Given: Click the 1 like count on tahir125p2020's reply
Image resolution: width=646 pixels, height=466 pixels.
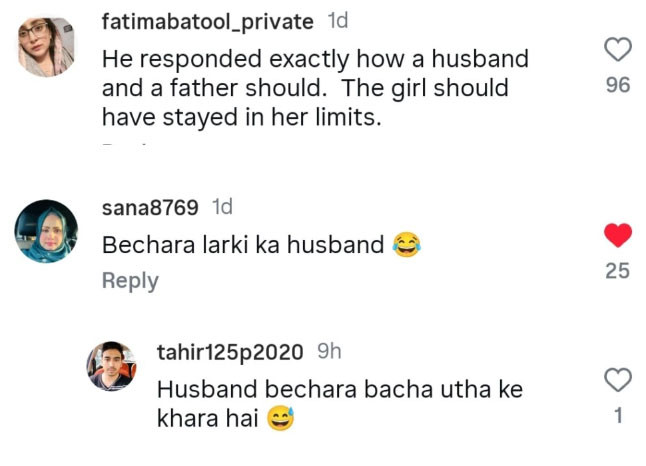Looking at the screenshot, I should [x=618, y=416].
